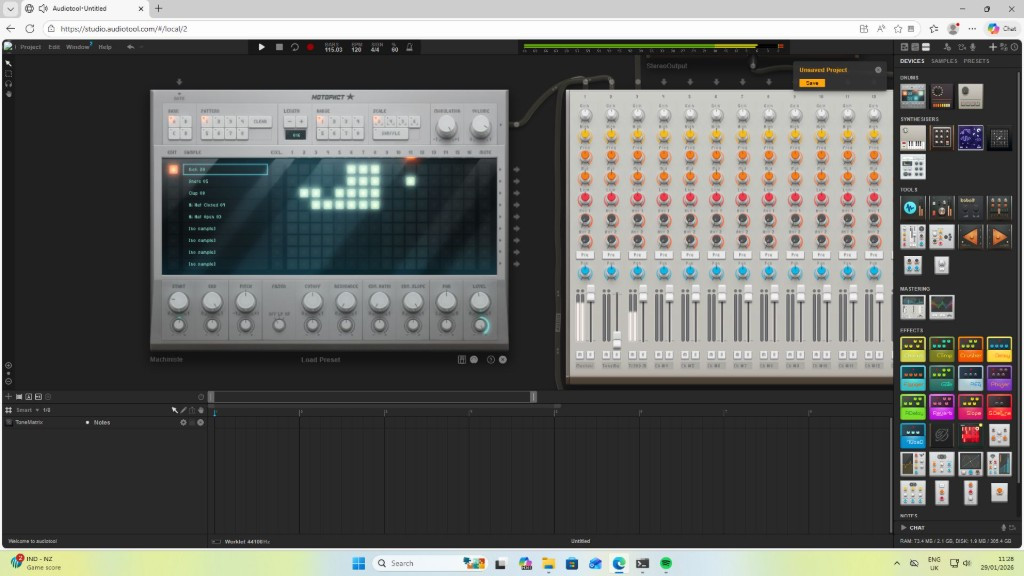Click the Save button in Unsaved Project popup

[x=812, y=83]
